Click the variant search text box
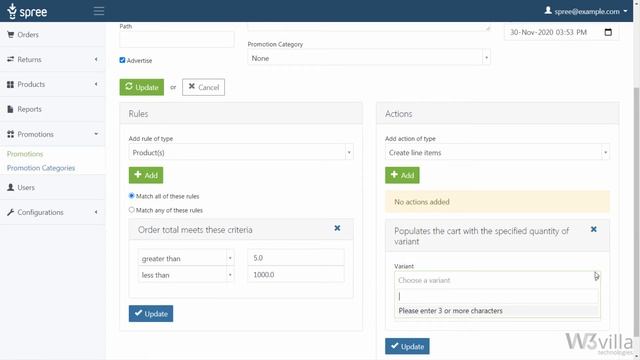 point(497,296)
